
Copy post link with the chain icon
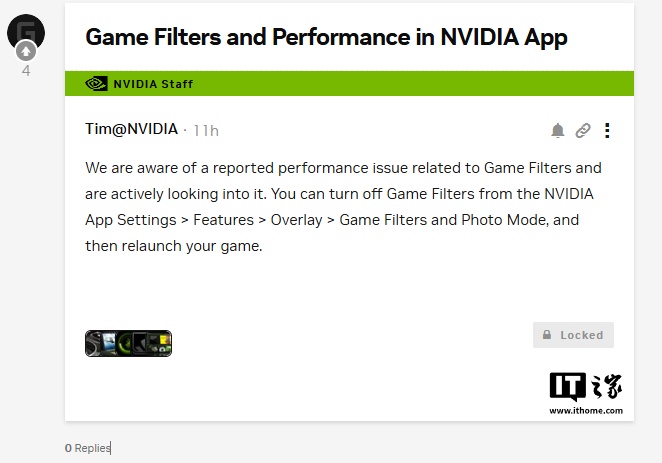click(x=583, y=130)
